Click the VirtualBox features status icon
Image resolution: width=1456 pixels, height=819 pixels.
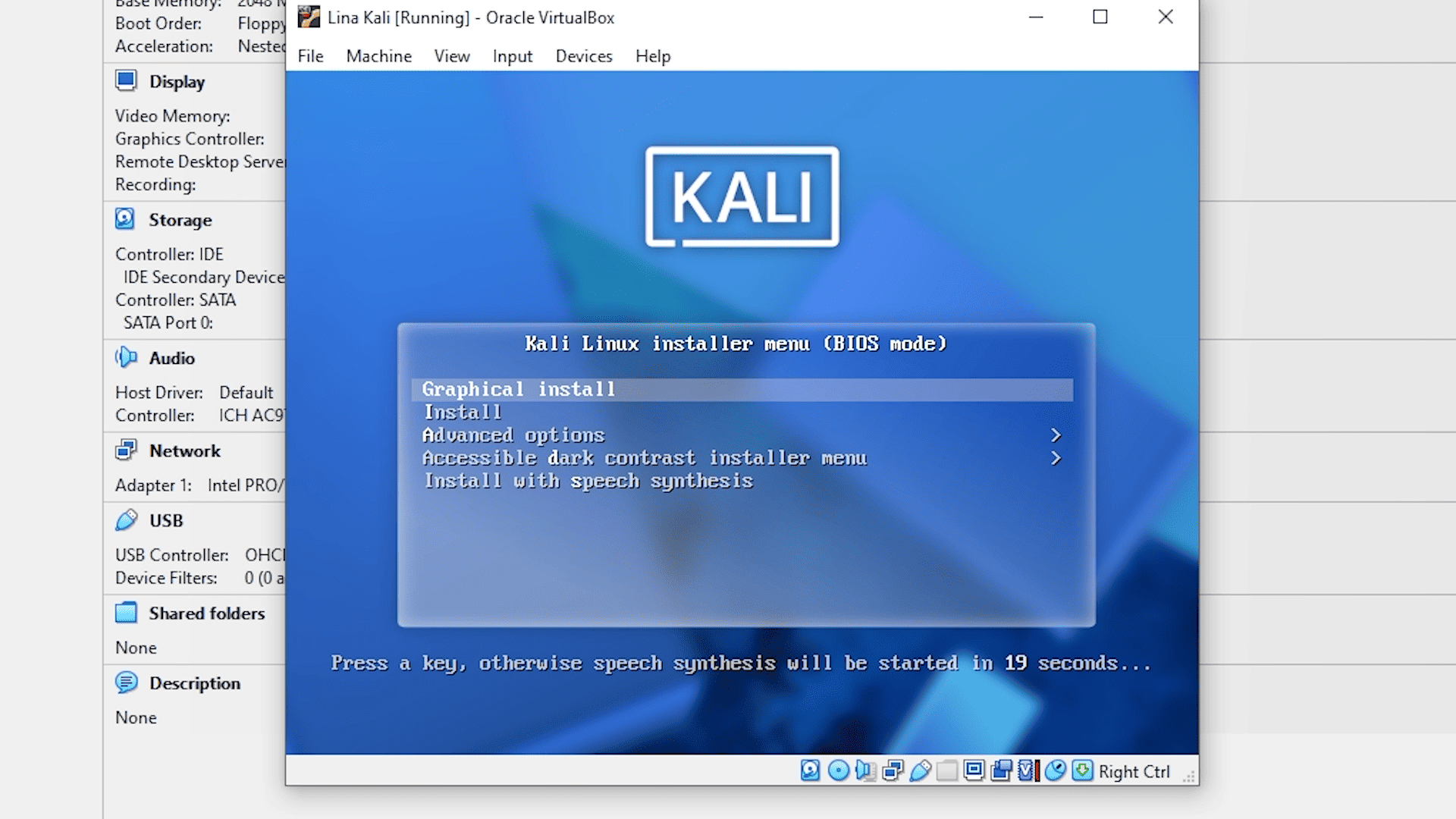click(x=1027, y=770)
